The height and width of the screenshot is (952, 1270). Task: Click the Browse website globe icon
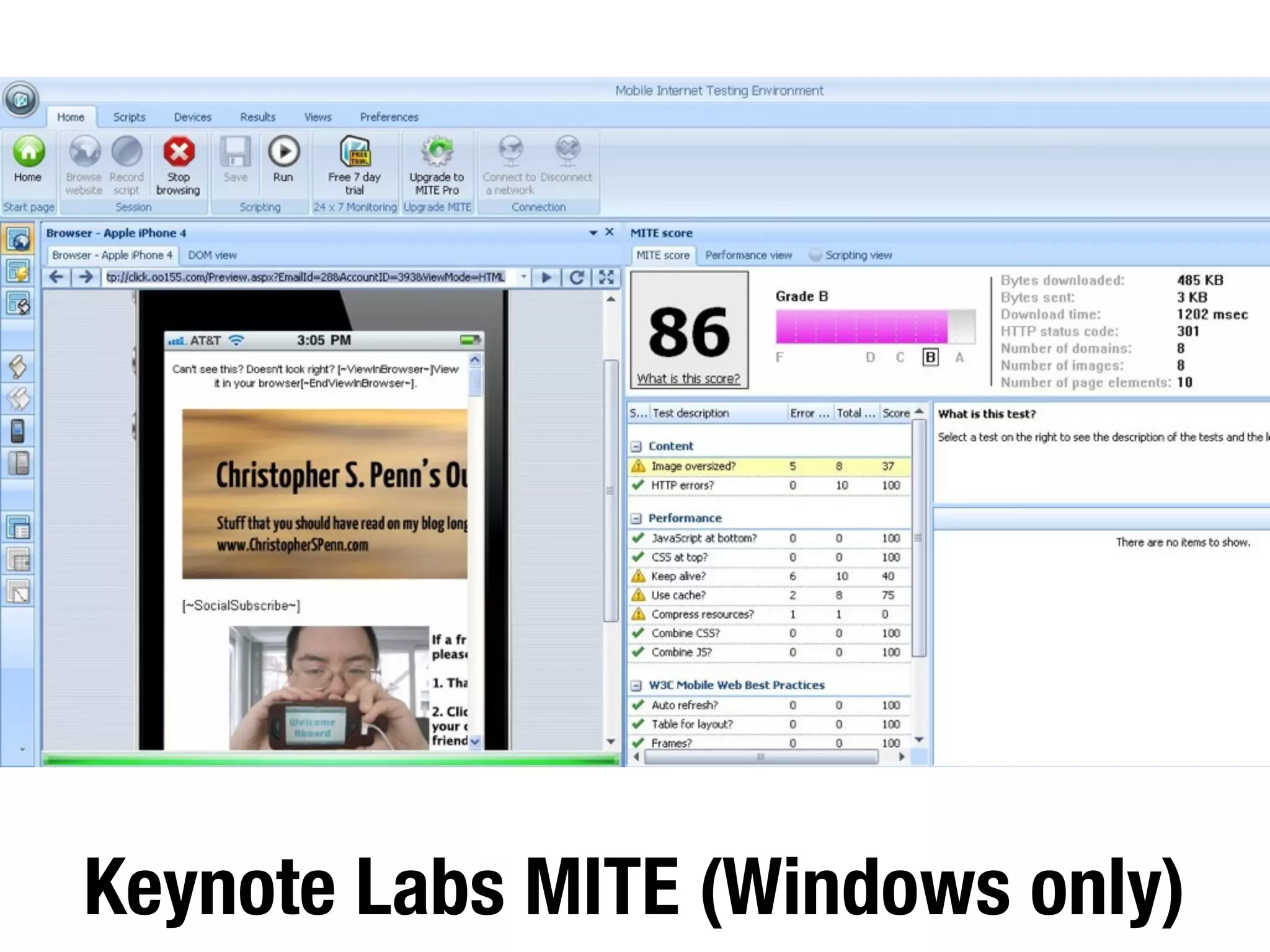tap(84, 151)
